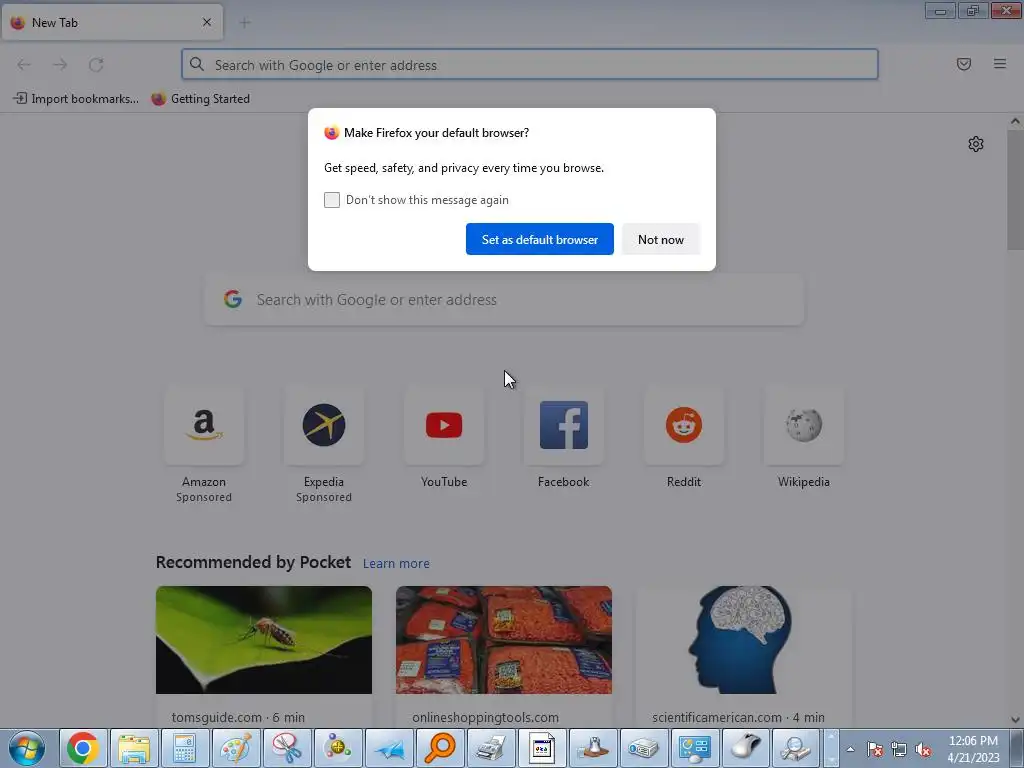Select the New Tab browser tab

pos(112,23)
